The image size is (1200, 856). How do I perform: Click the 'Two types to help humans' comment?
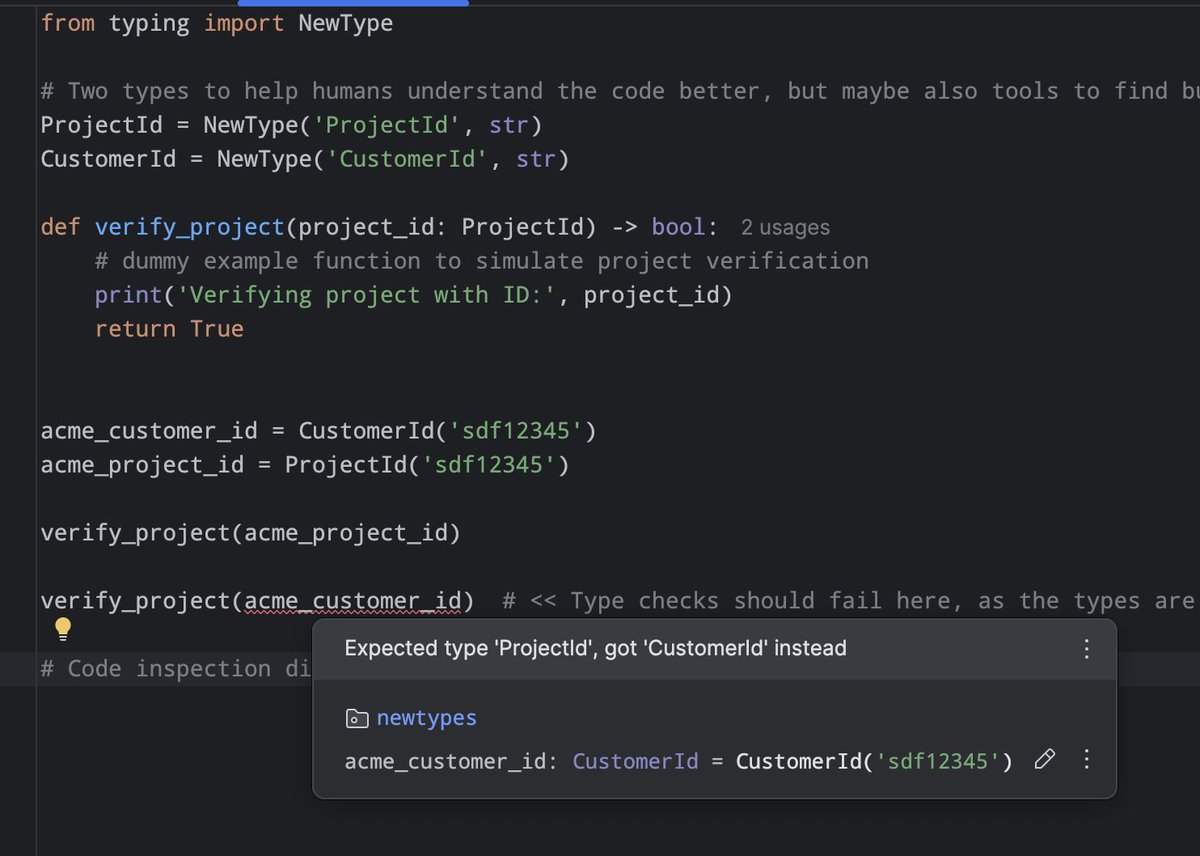(x=620, y=92)
